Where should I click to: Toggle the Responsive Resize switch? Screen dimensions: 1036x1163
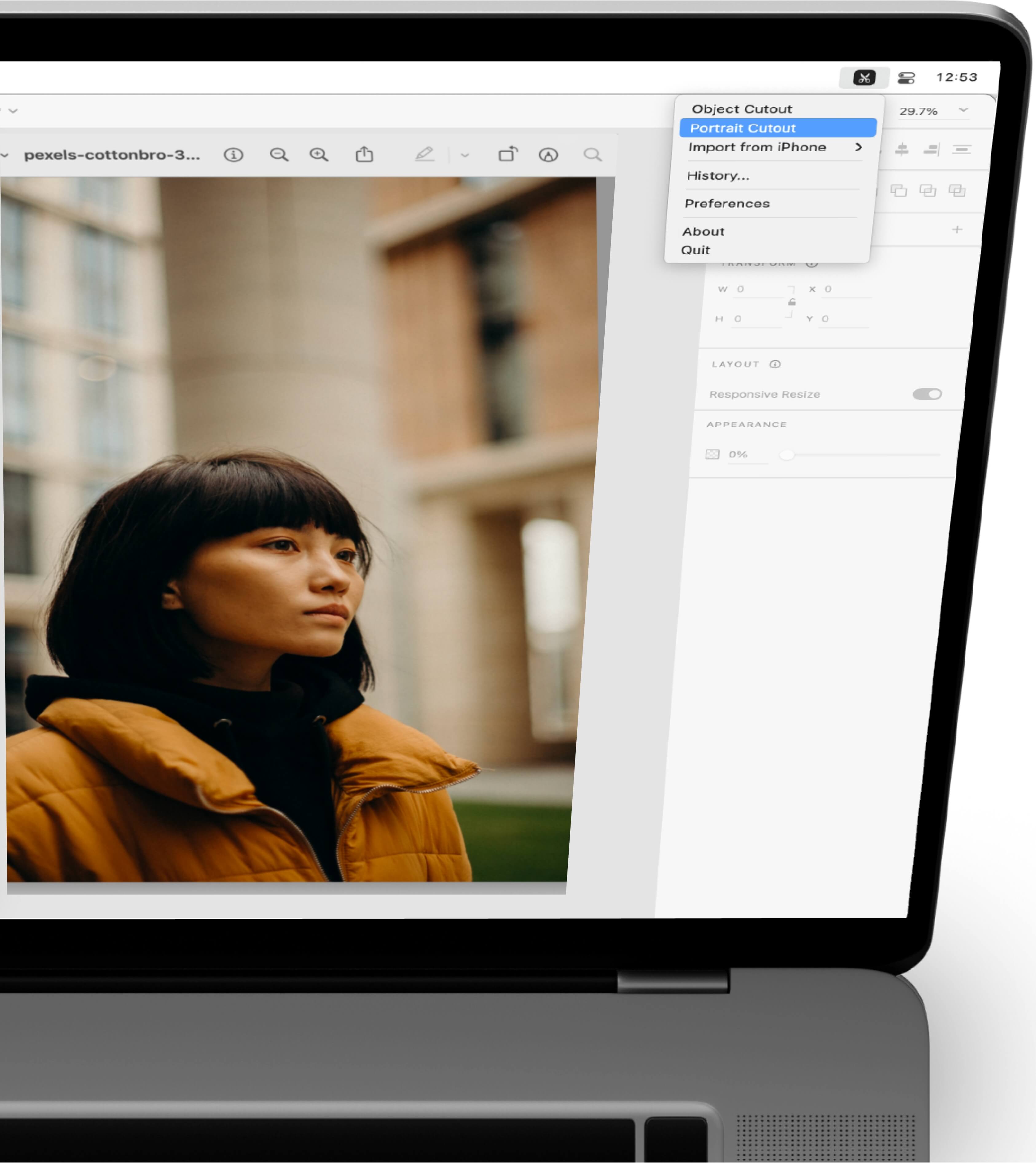pyautogui.click(x=927, y=394)
